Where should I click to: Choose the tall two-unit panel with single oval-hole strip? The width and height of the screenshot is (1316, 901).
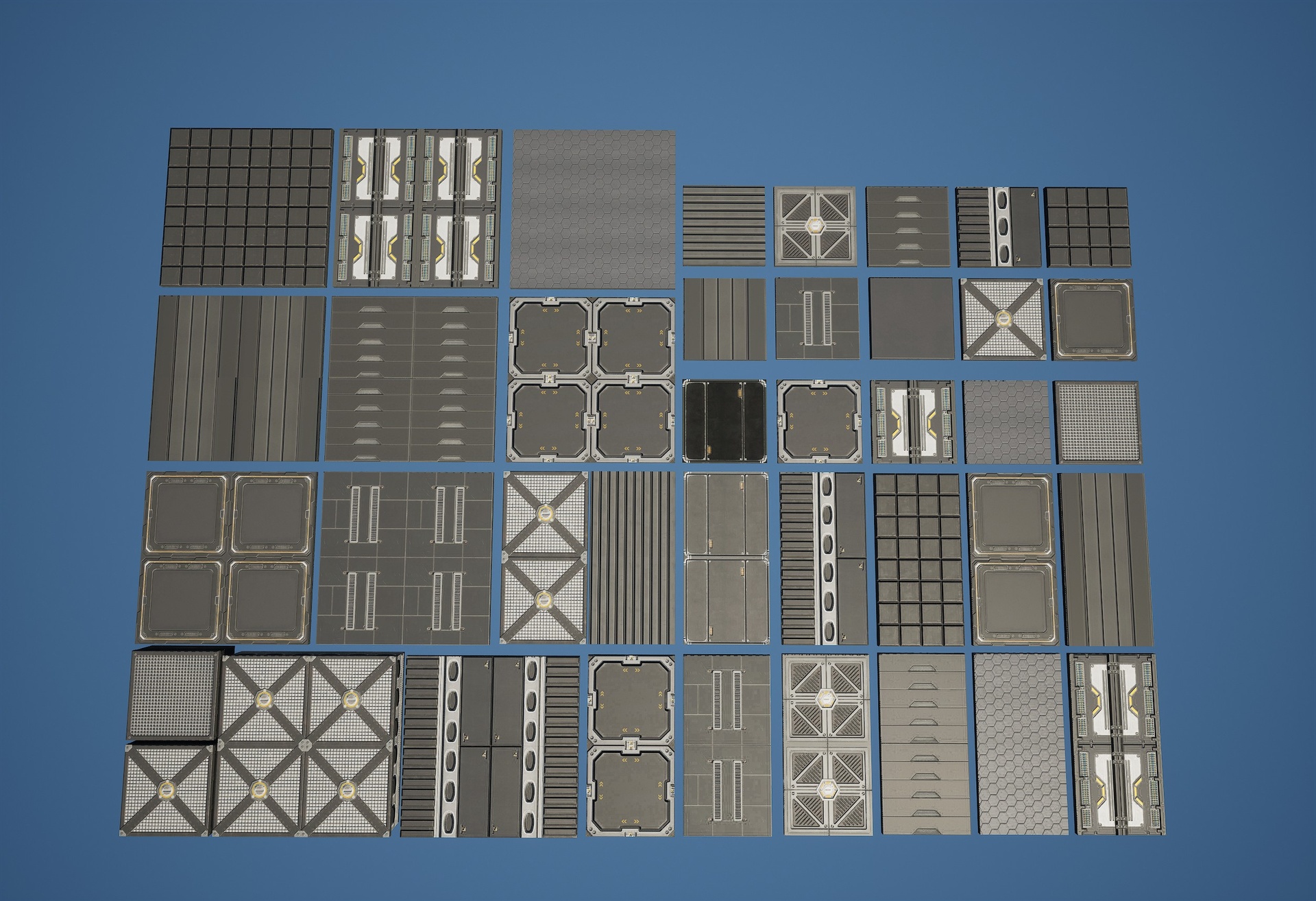point(824,558)
